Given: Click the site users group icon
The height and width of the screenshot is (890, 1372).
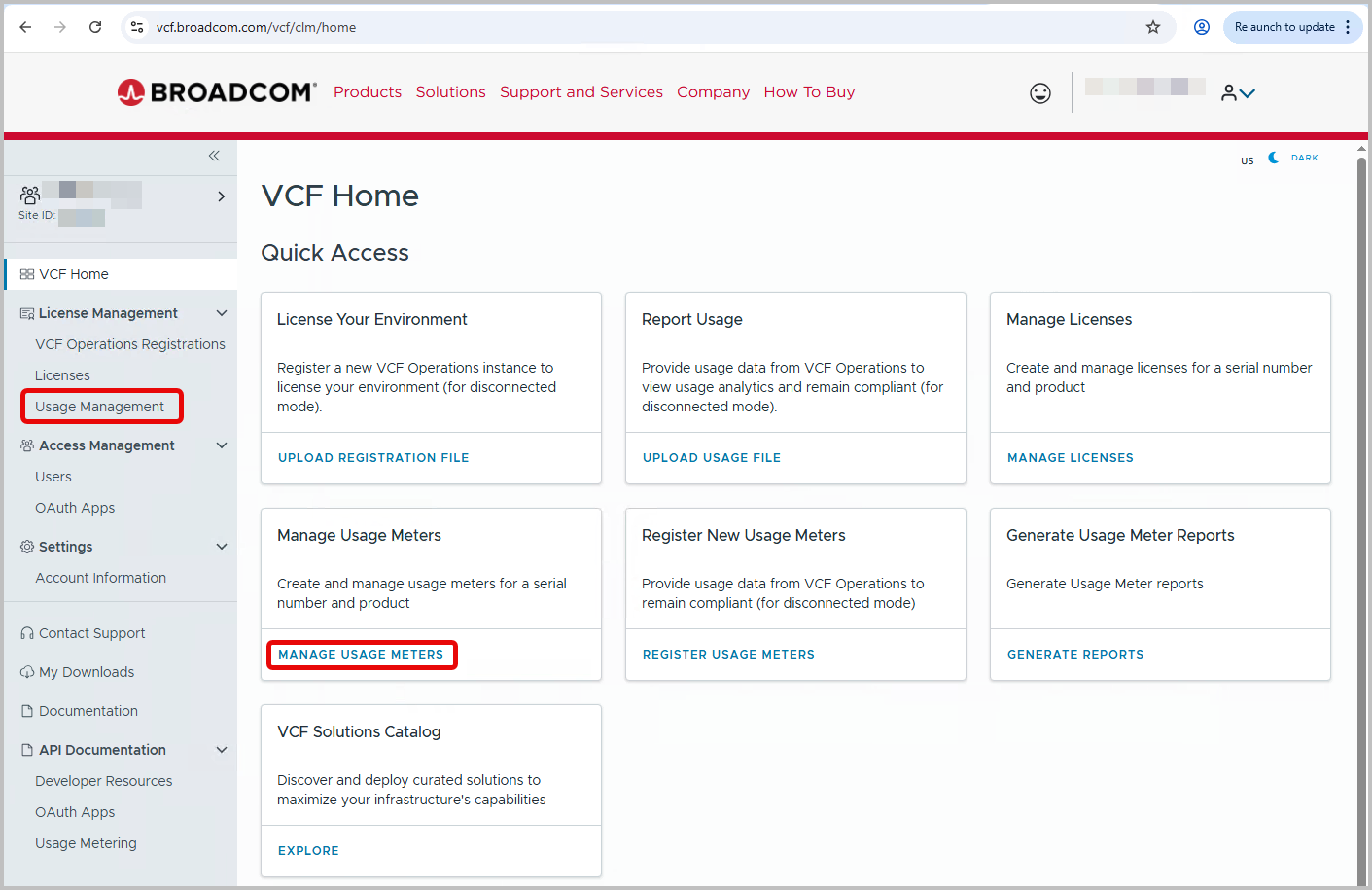Looking at the screenshot, I should click(30, 195).
